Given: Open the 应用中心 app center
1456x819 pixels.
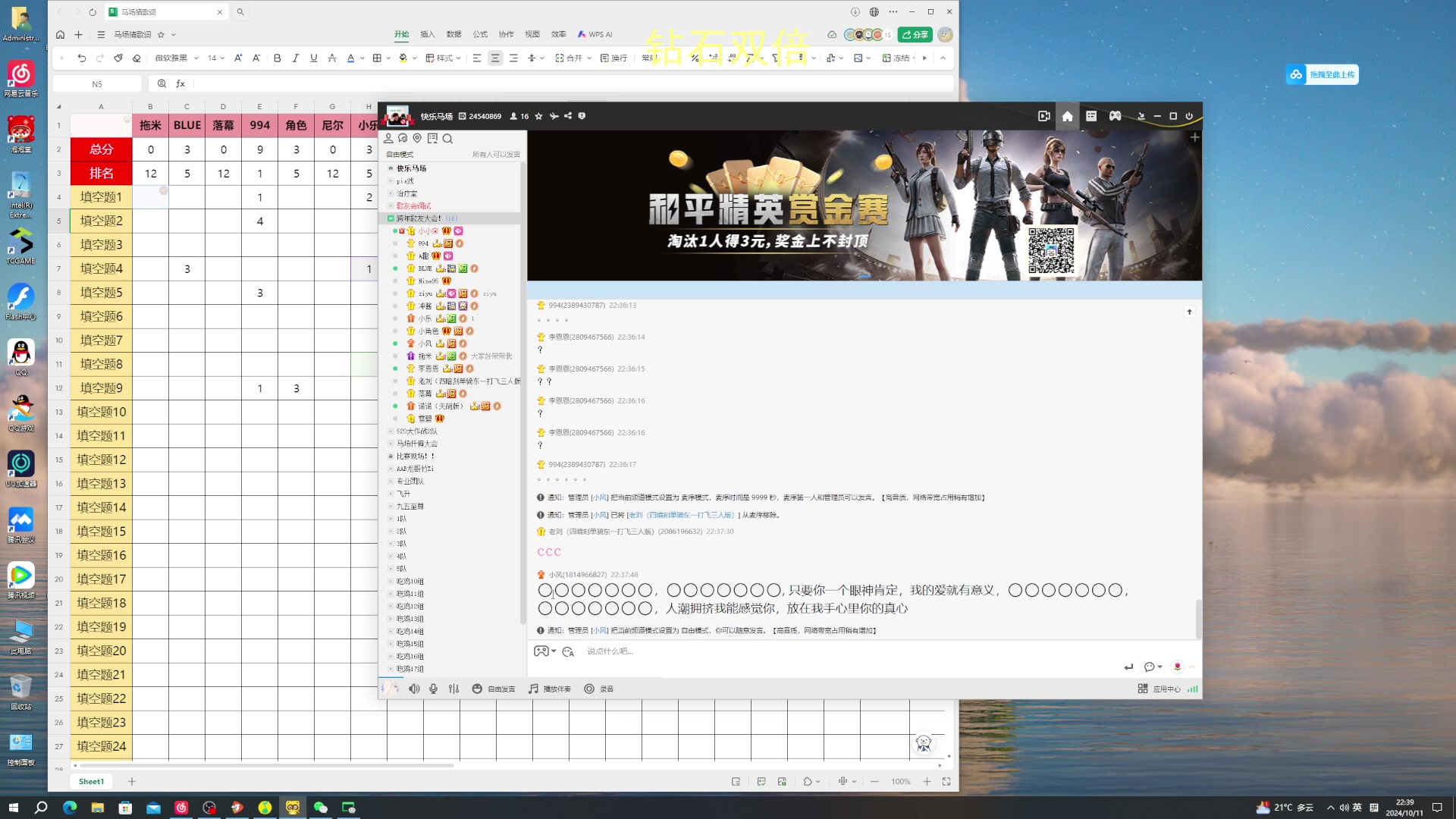Looking at the screenshot, I should coord(1159,689).
